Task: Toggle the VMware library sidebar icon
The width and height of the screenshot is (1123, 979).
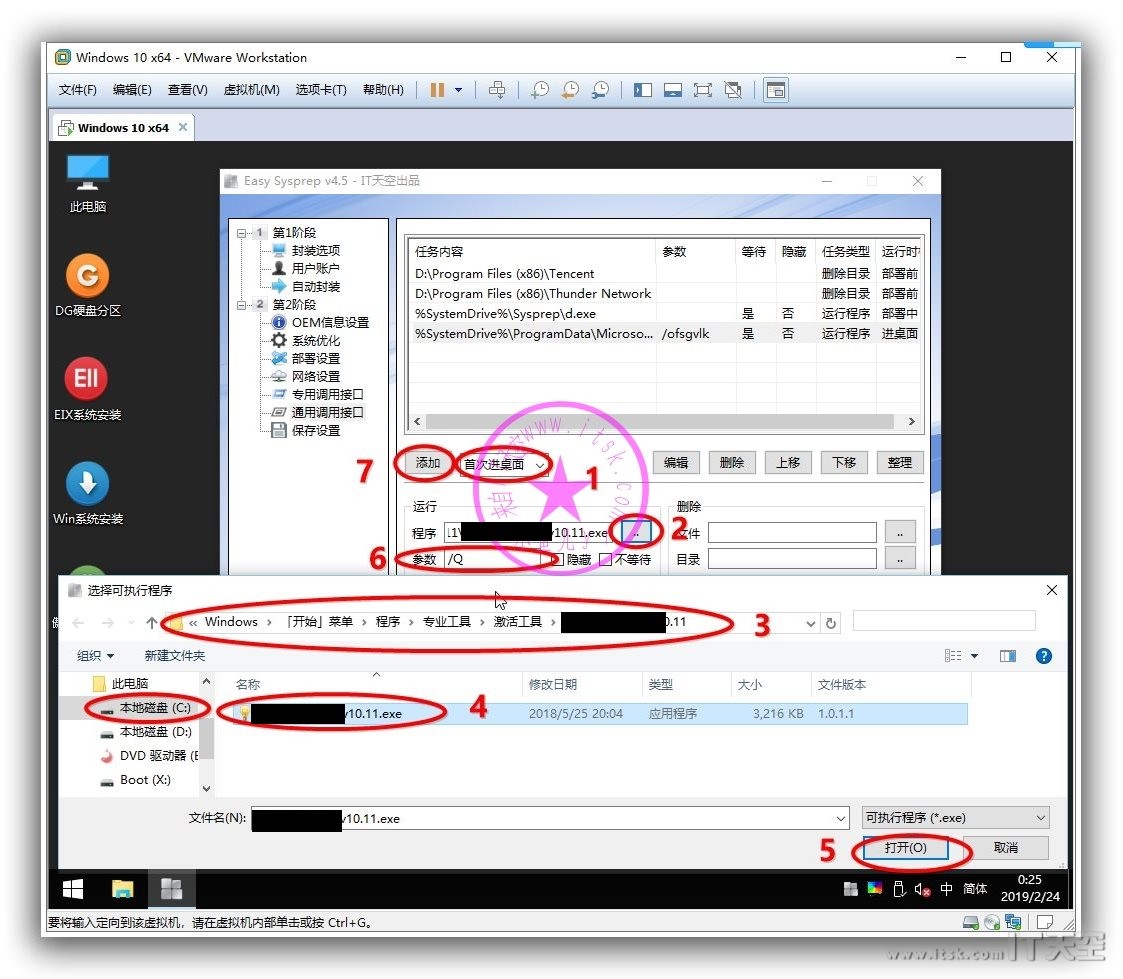Action: [642, 90]
